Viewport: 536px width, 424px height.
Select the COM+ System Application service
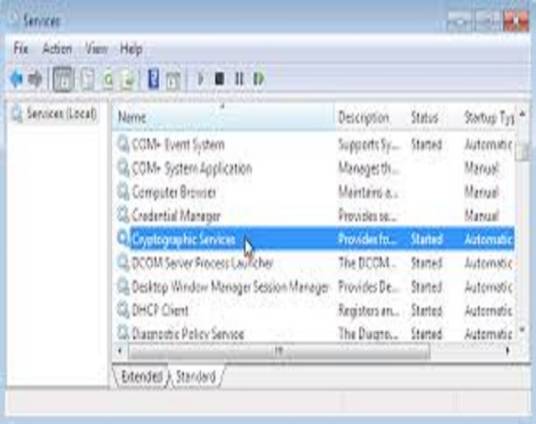[x=192, y=169]
